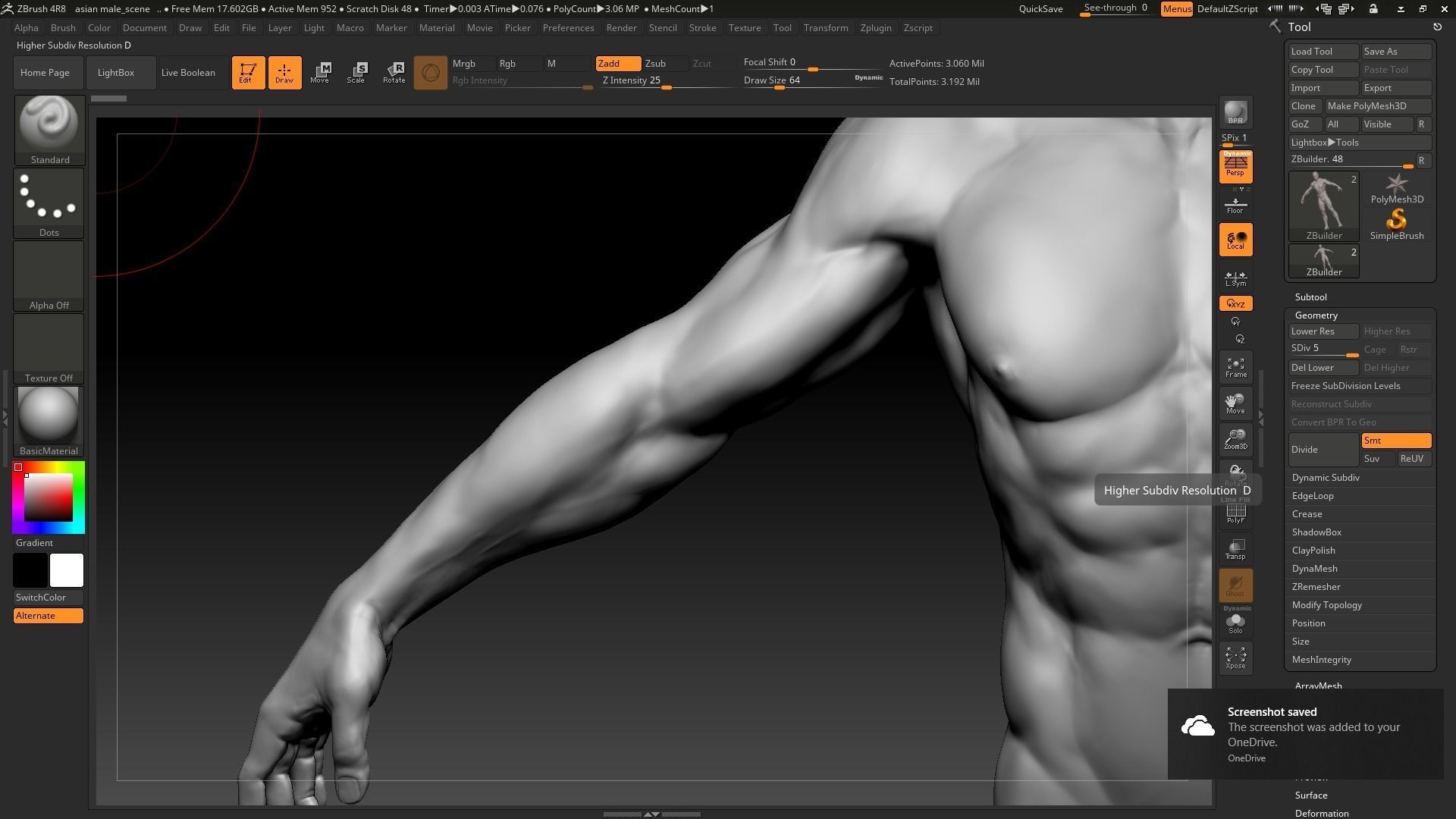Activate the Draw mode button
Viewport: 1456px width, 819px height.
pyautogui.click(x=284, y=73)
